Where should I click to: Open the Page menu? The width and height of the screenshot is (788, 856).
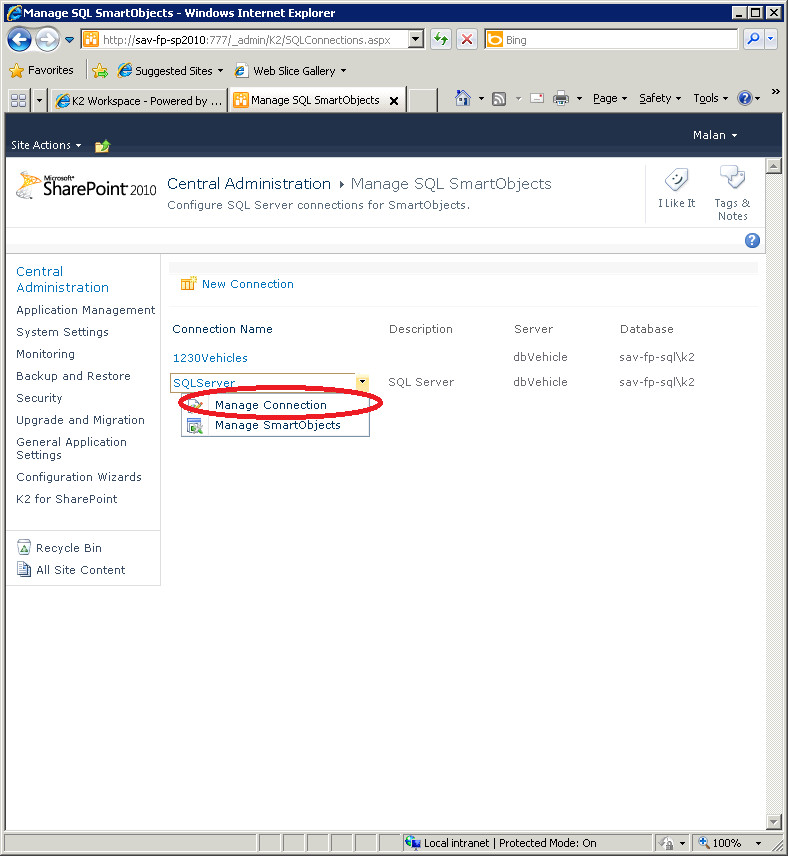[609, 98]
